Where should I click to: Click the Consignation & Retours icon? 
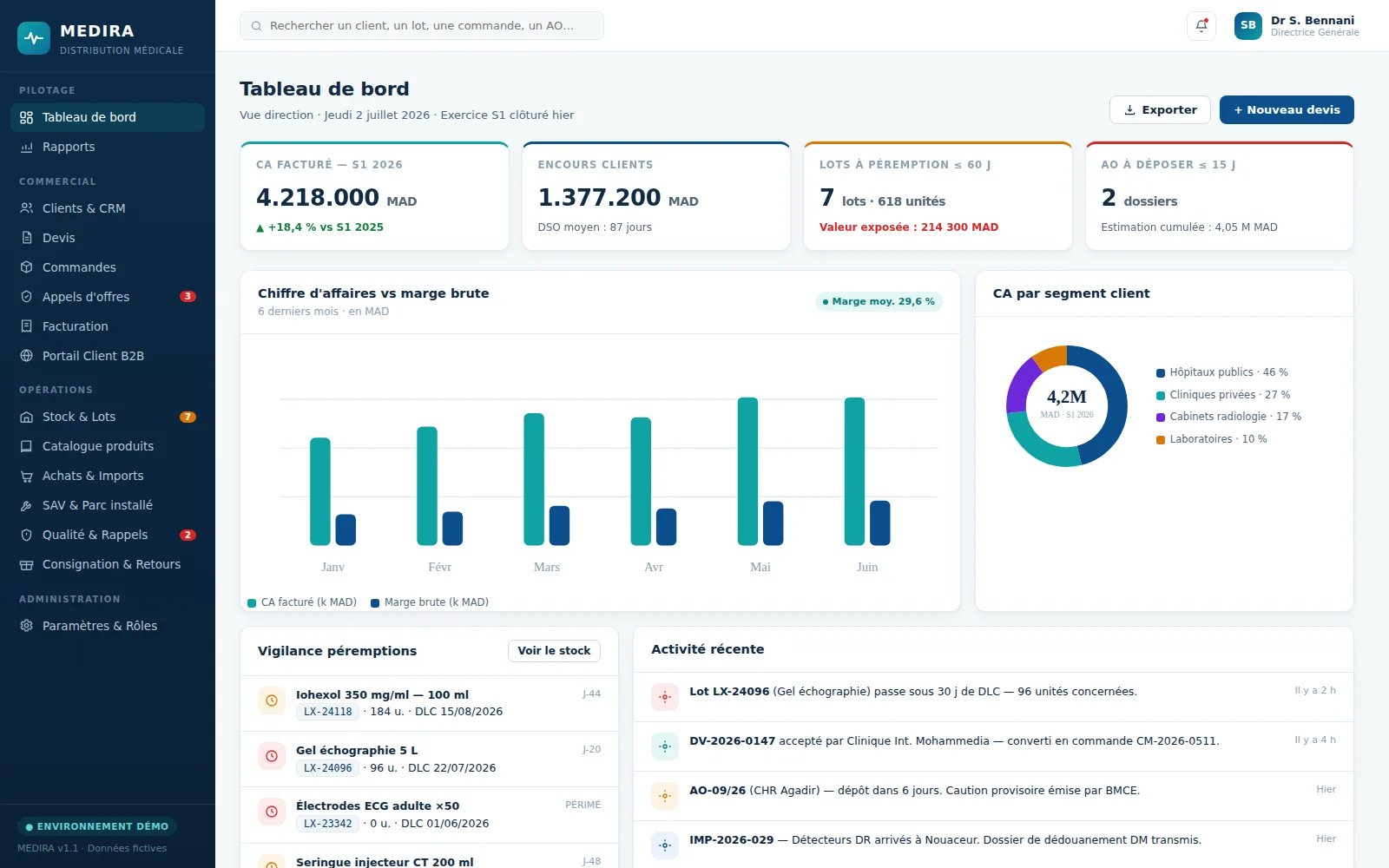pos(27,564)
